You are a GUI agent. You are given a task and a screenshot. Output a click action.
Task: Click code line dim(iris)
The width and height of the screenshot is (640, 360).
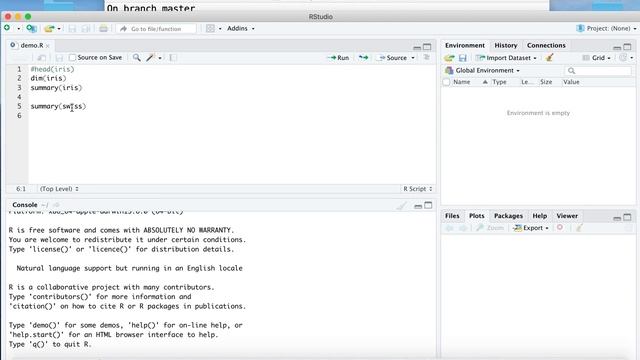[48, 78]
